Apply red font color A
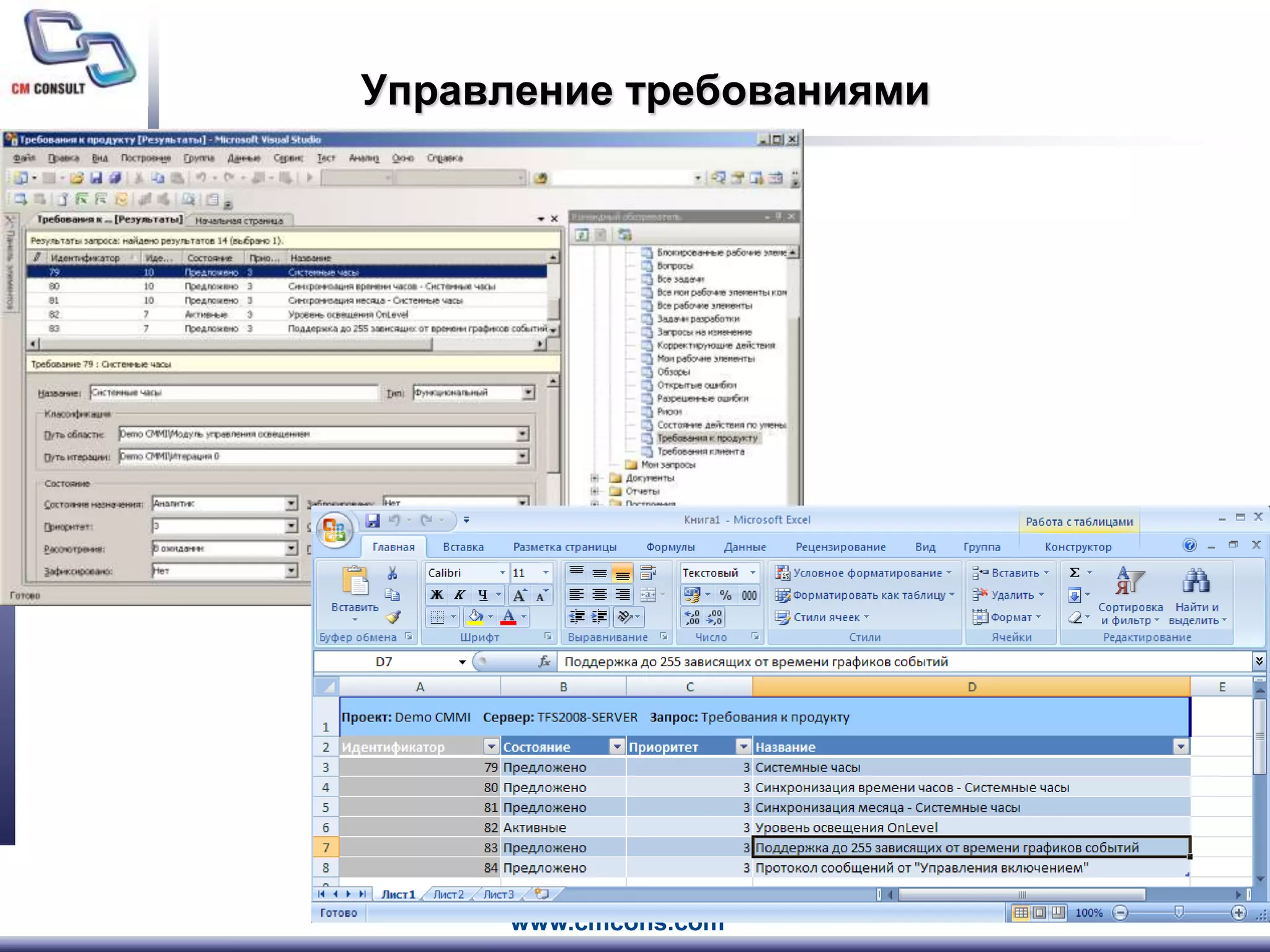Screen dimensions: 1270x952 coord(508,617)
